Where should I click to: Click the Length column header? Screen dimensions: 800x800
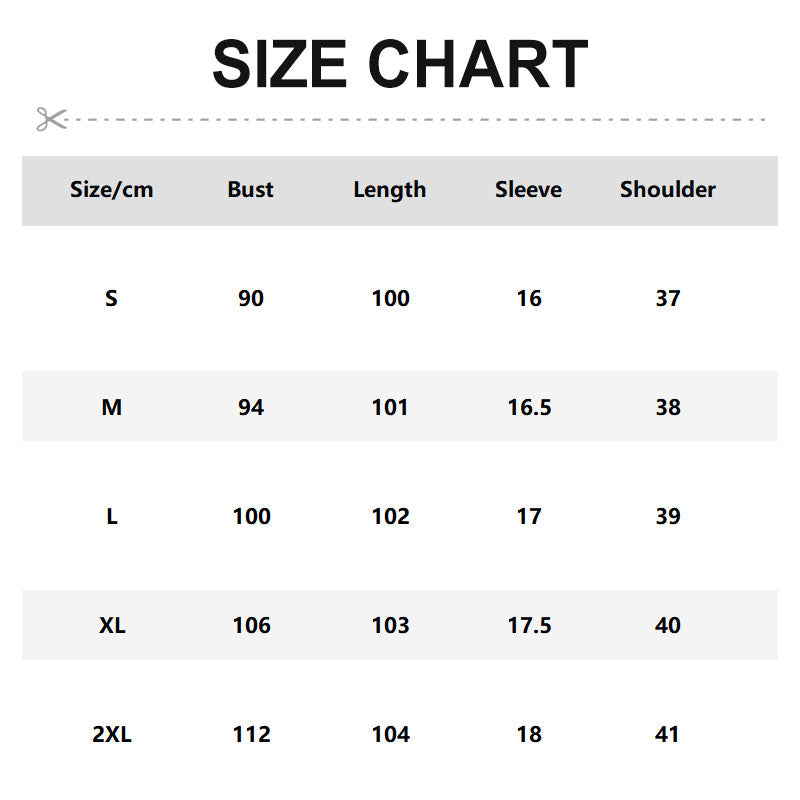click(x=390, y=190)
